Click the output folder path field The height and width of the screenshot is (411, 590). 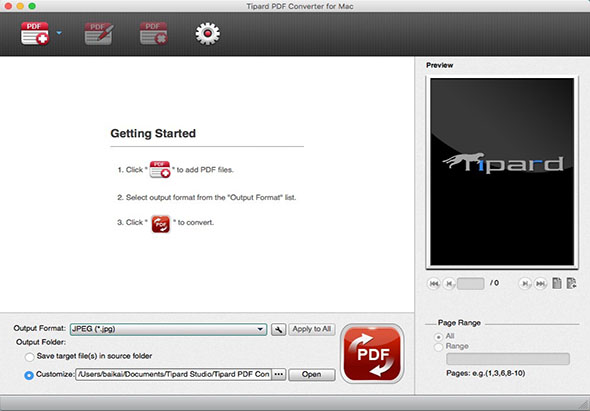(x=173, y=374)
